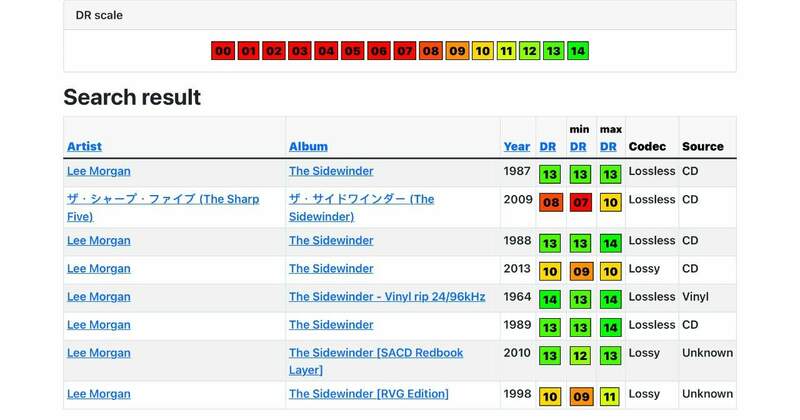The width and height of the screenshot is (800, 420).
Task: Open the 1988 The Sidewinder album link
Action: (331, 241)
